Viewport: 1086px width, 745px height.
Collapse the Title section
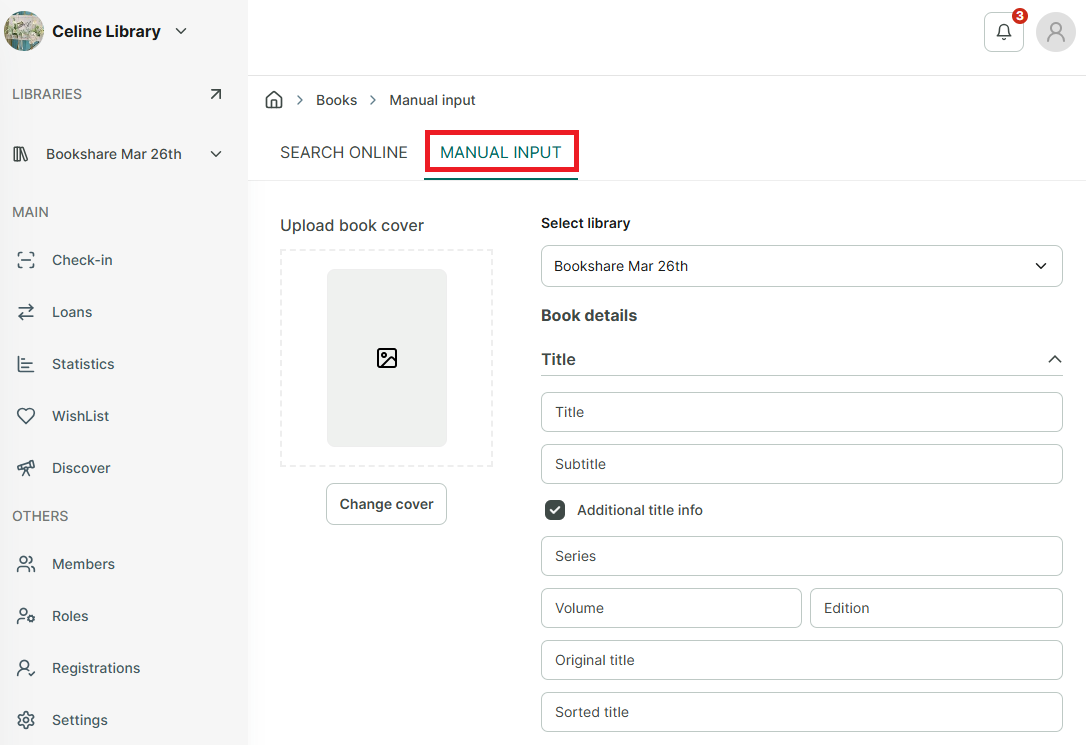coord(1054,359)
